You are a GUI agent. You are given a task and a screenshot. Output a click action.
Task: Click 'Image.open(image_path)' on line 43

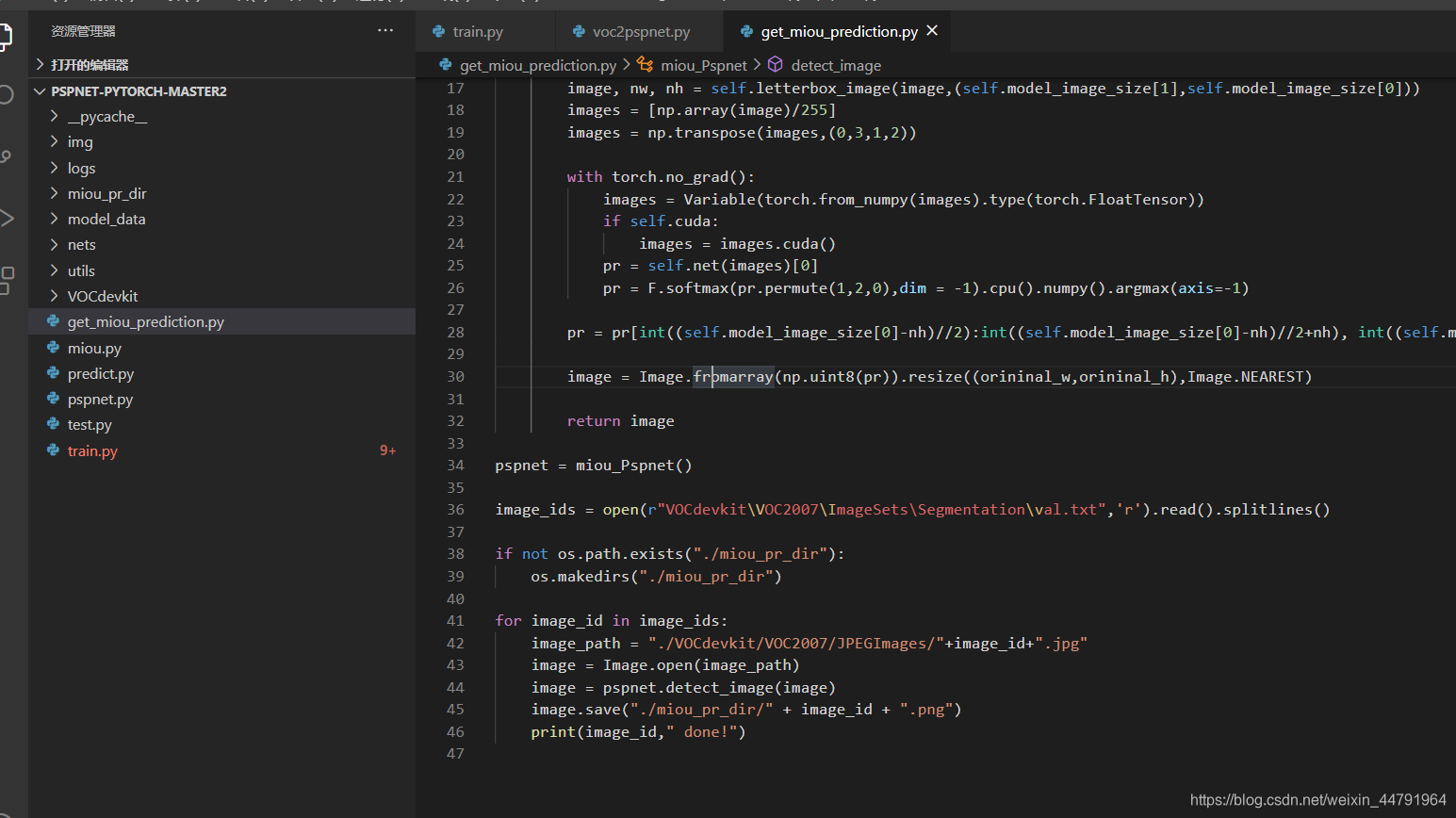(x=701, y=664)
